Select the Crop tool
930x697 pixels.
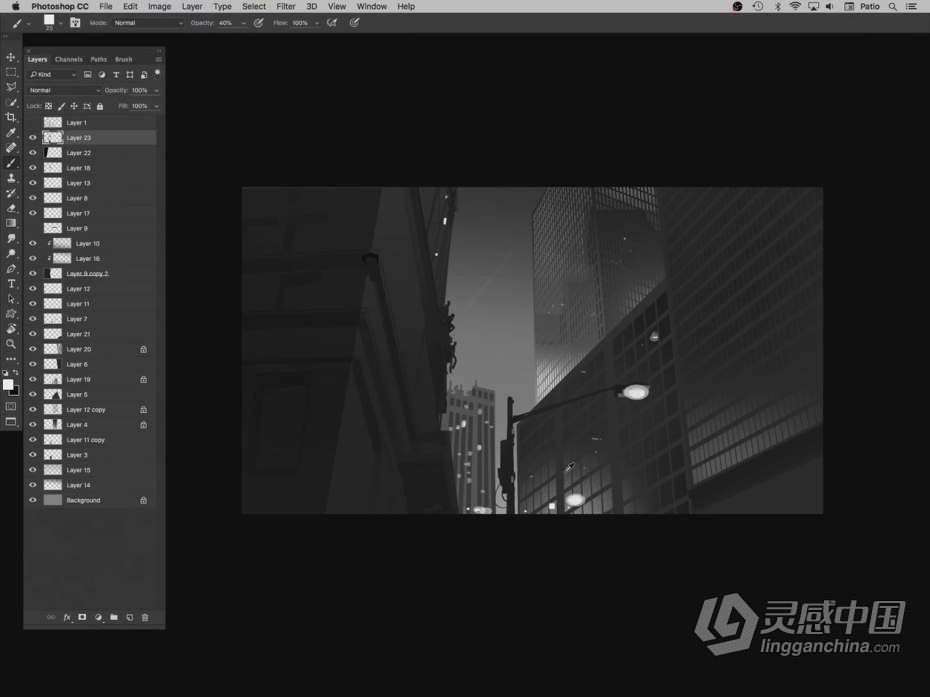pos(11,117)
